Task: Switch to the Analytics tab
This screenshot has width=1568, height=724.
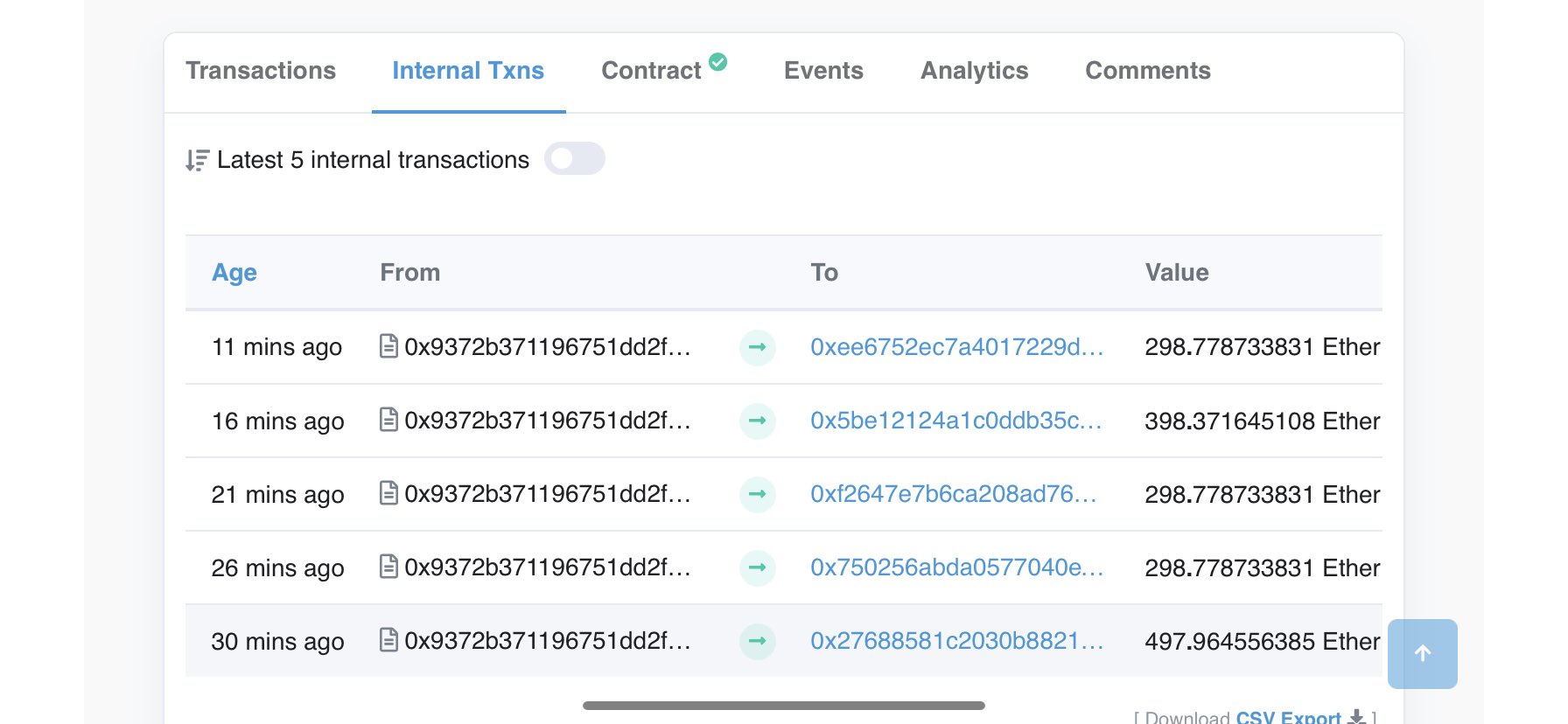Action: [974, 71]
